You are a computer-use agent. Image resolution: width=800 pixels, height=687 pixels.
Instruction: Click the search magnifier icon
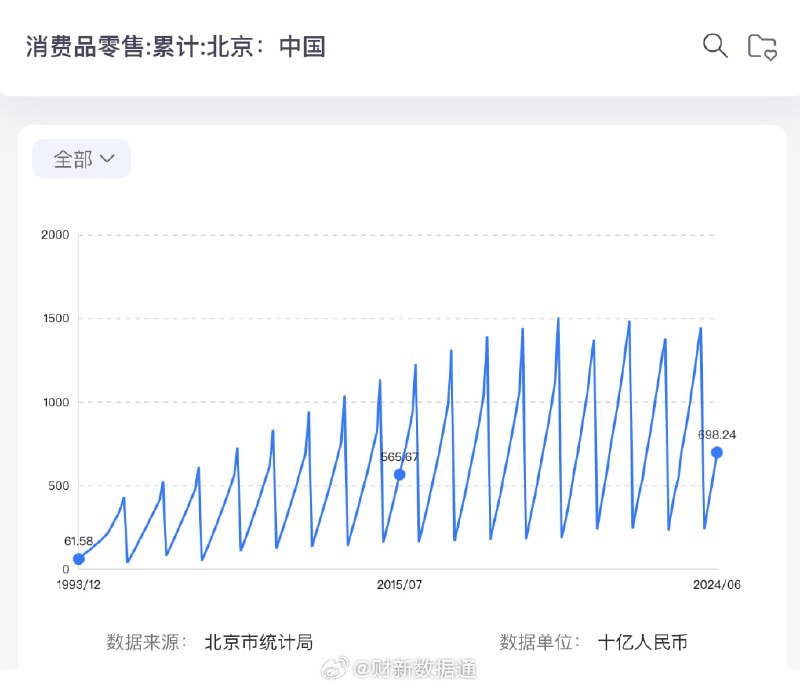click(x=714, y=46)
